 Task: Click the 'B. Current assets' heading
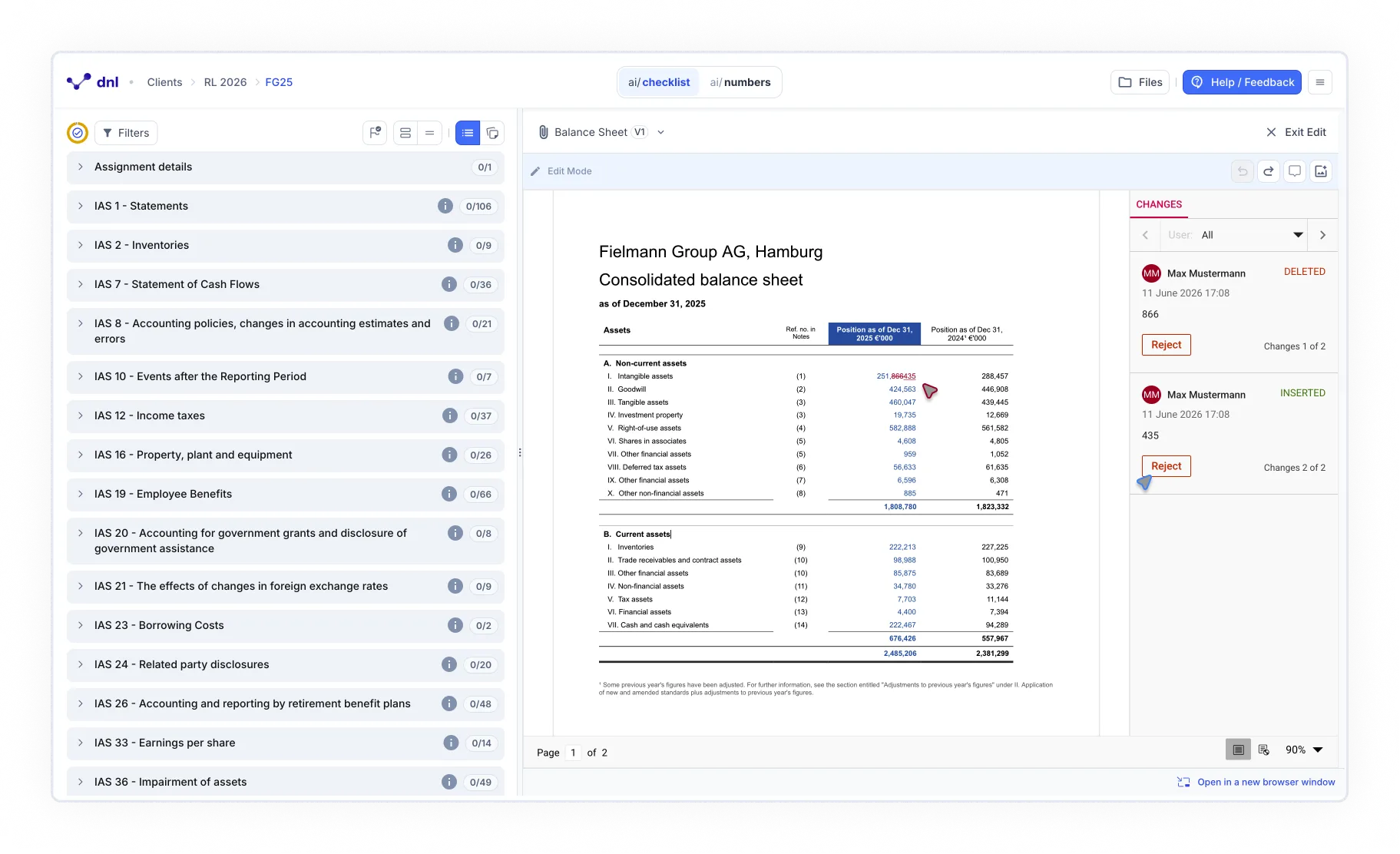[637, 534]
